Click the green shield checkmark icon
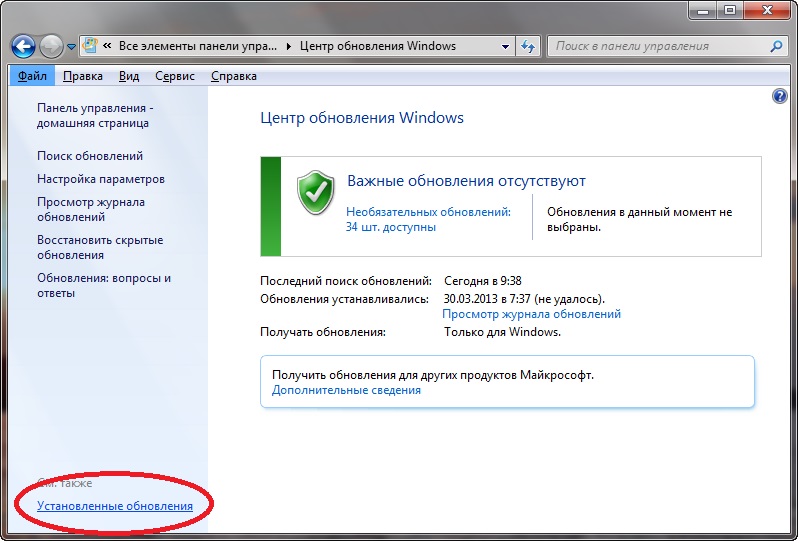 point(316,191)
